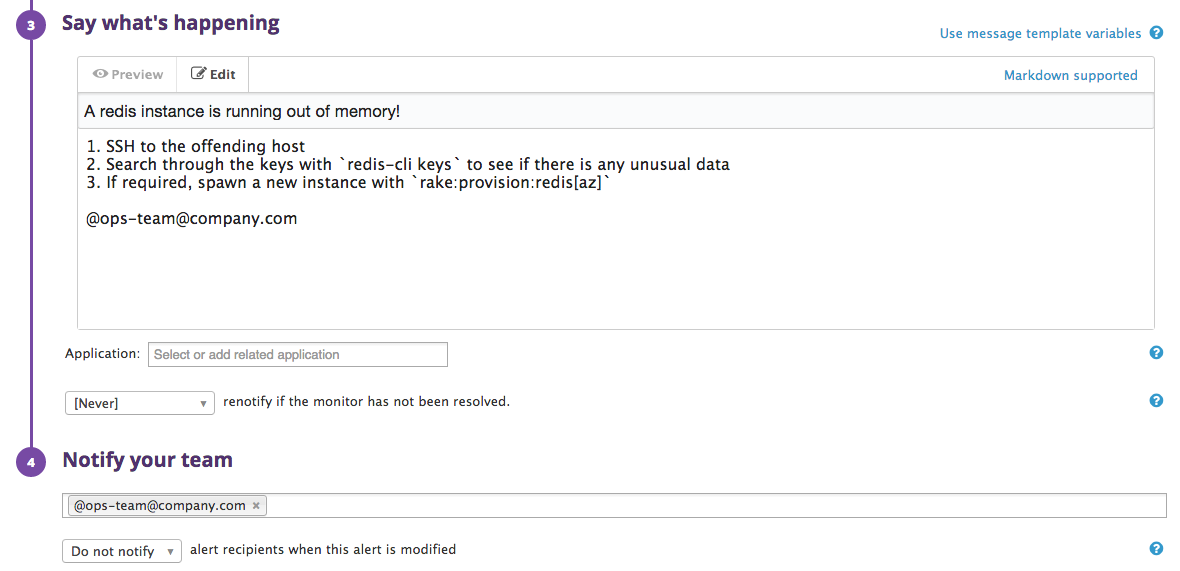
Task: Click the eye icon on Preview
Action: pos(100,74)
